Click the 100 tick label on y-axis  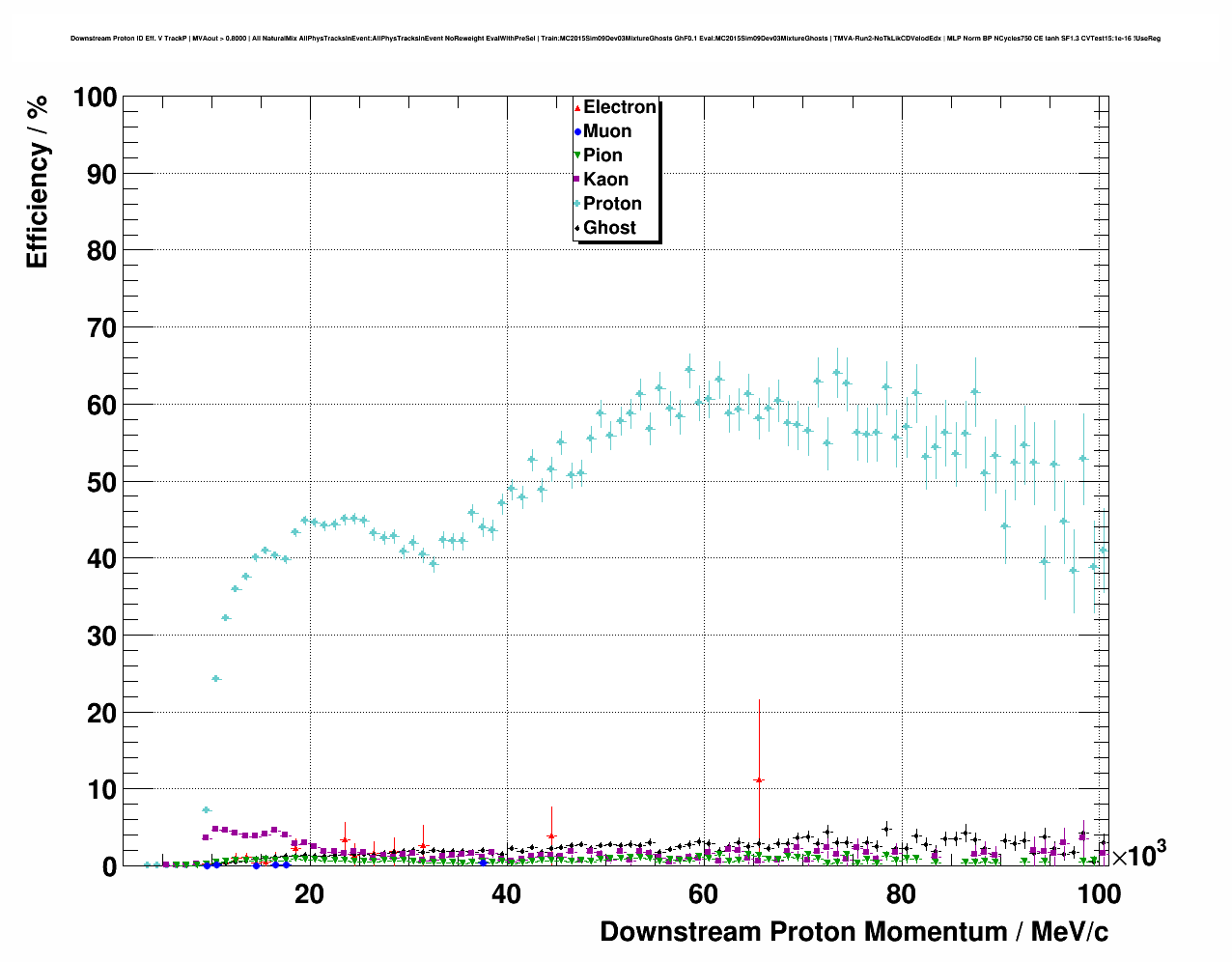pos(94,98)
